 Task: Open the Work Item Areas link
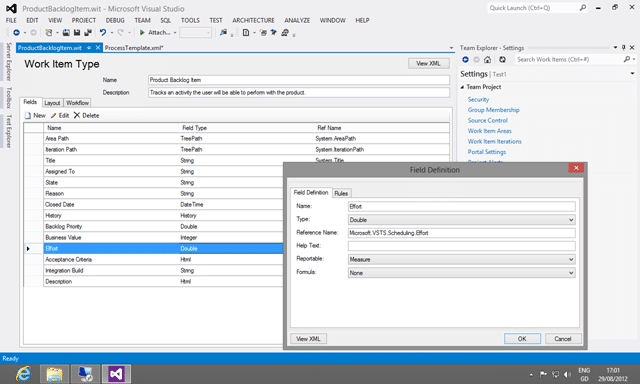489,131
